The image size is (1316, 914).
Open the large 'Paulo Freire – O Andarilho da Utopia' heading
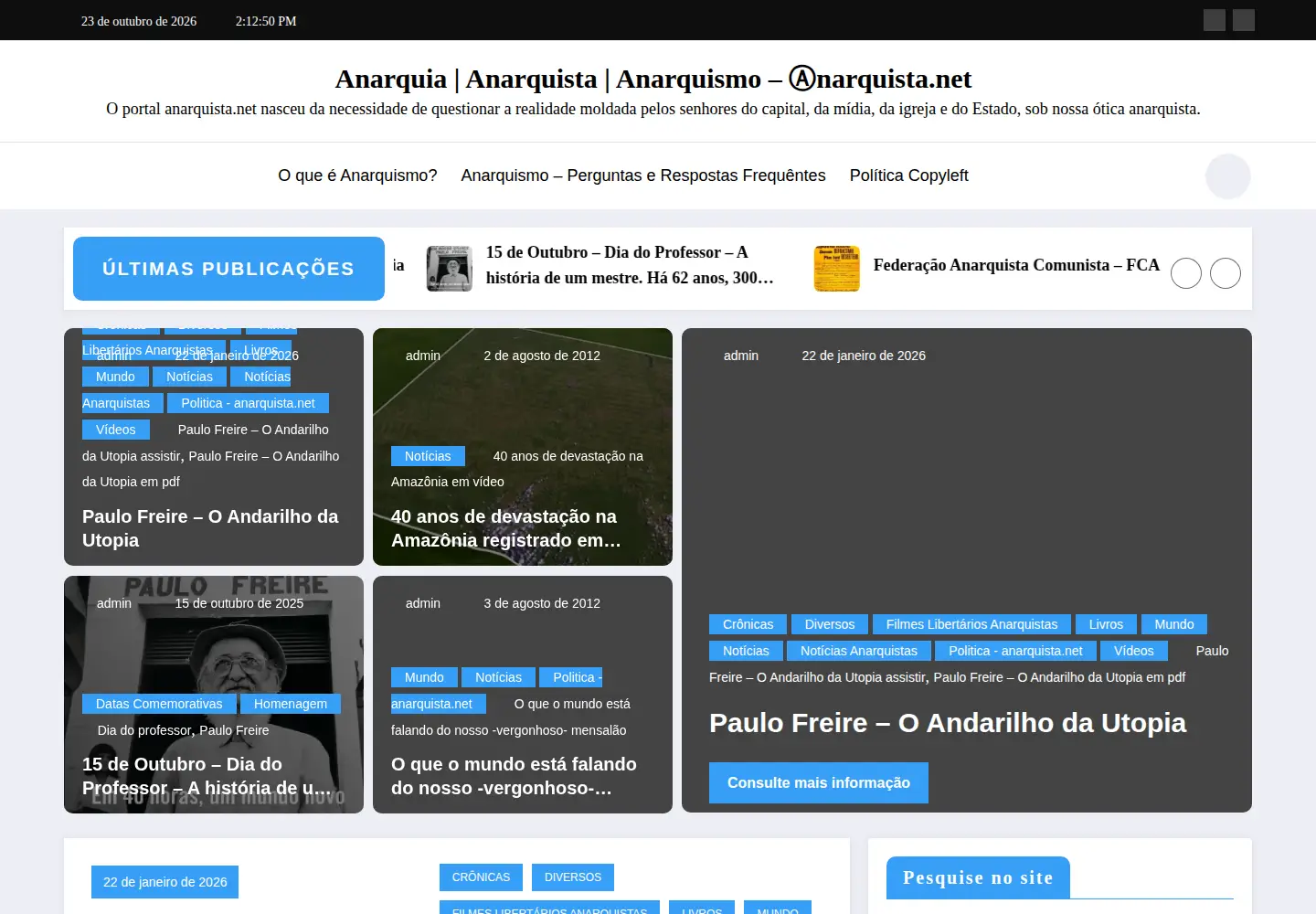tap(948, 723)
